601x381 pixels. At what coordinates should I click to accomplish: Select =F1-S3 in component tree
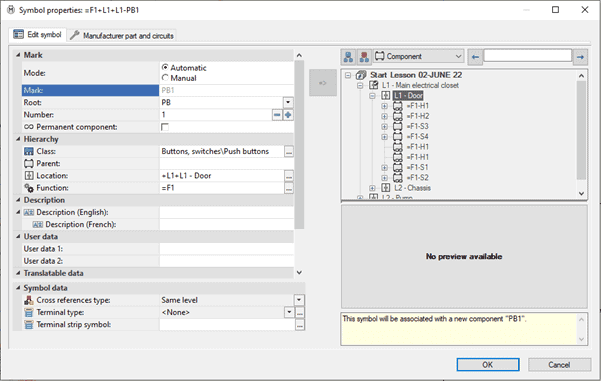pyautogui.click(x=417, y=126)
